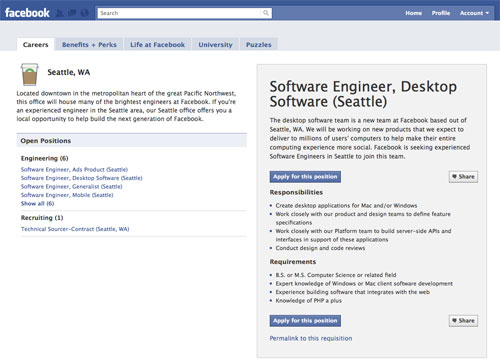Select the Careers tab

pos(35,45)
